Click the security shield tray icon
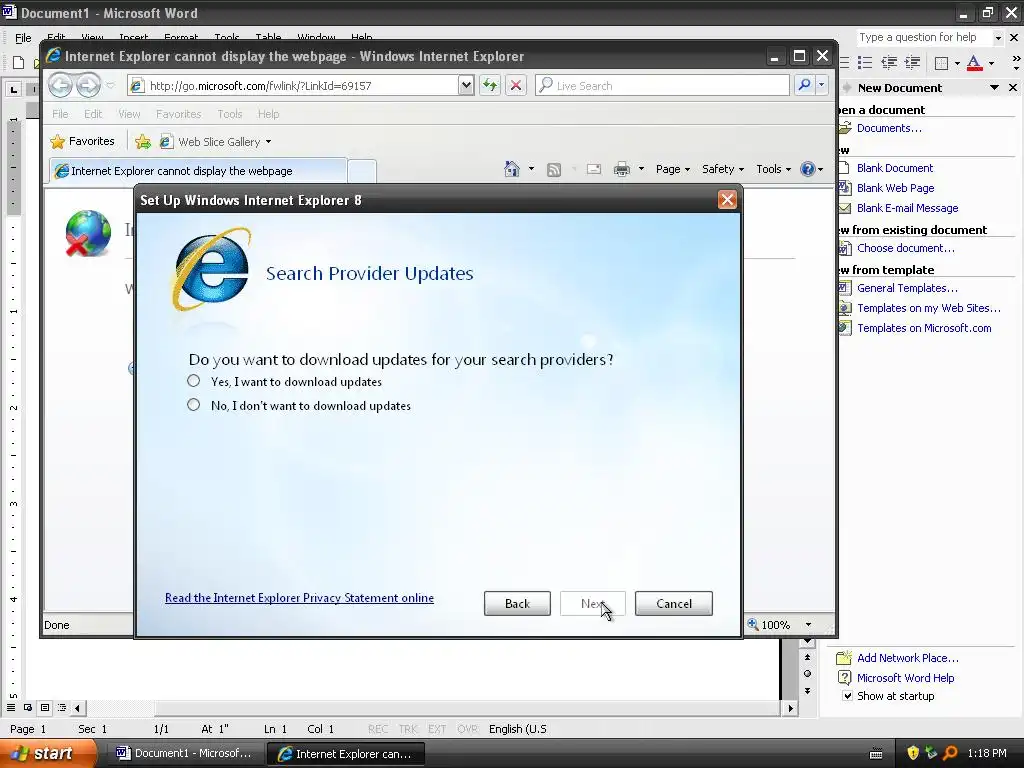 (913, 753)
